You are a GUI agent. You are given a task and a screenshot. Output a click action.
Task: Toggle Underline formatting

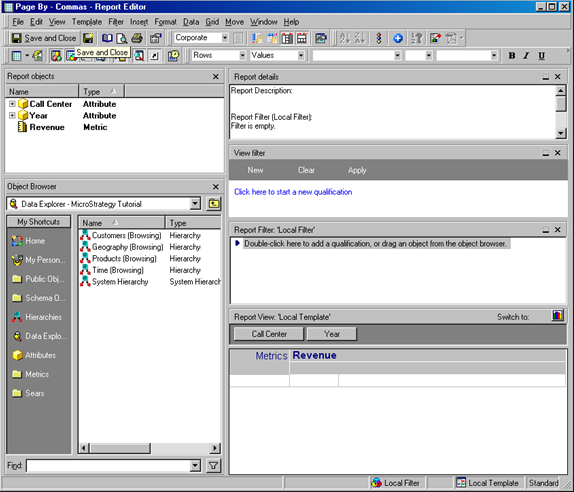click(541, 56)
